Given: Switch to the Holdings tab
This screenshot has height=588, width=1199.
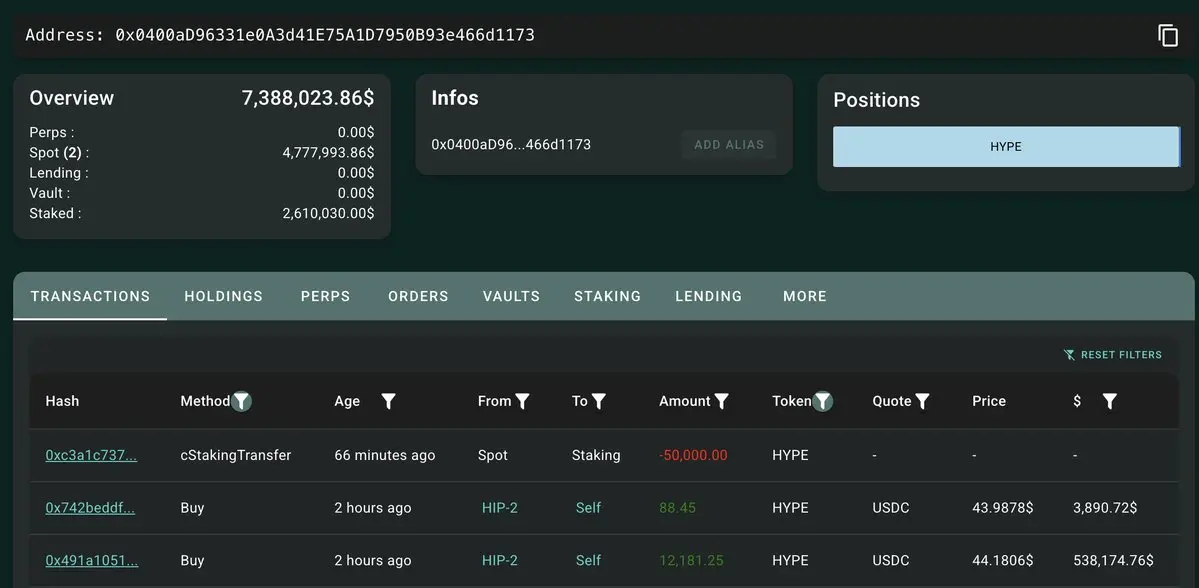Looking at the screenshot, I should tap(223, 296).
